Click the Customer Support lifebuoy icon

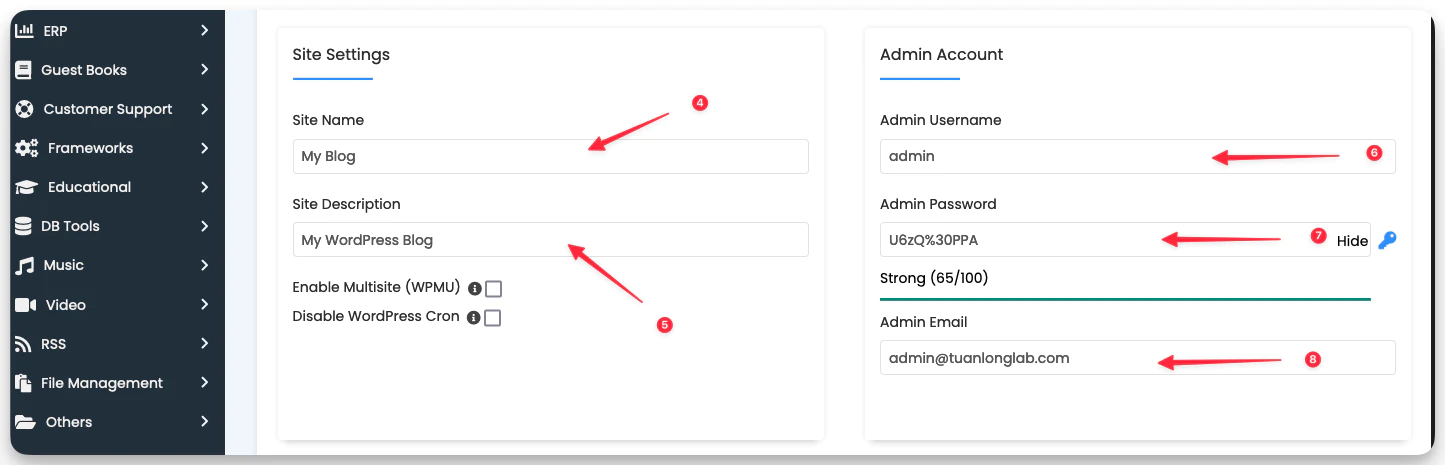click(25, 109)
